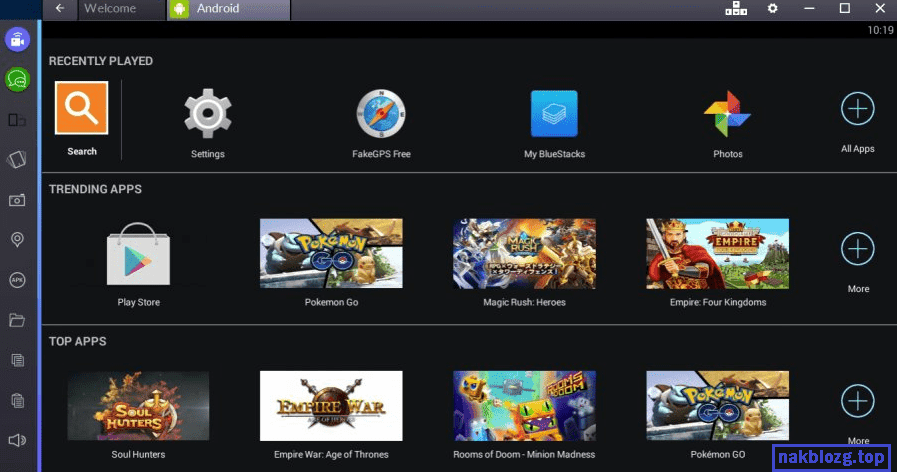Click the view switch icon in sidebar
The image size is (897, 472).
tap(17, 120)
